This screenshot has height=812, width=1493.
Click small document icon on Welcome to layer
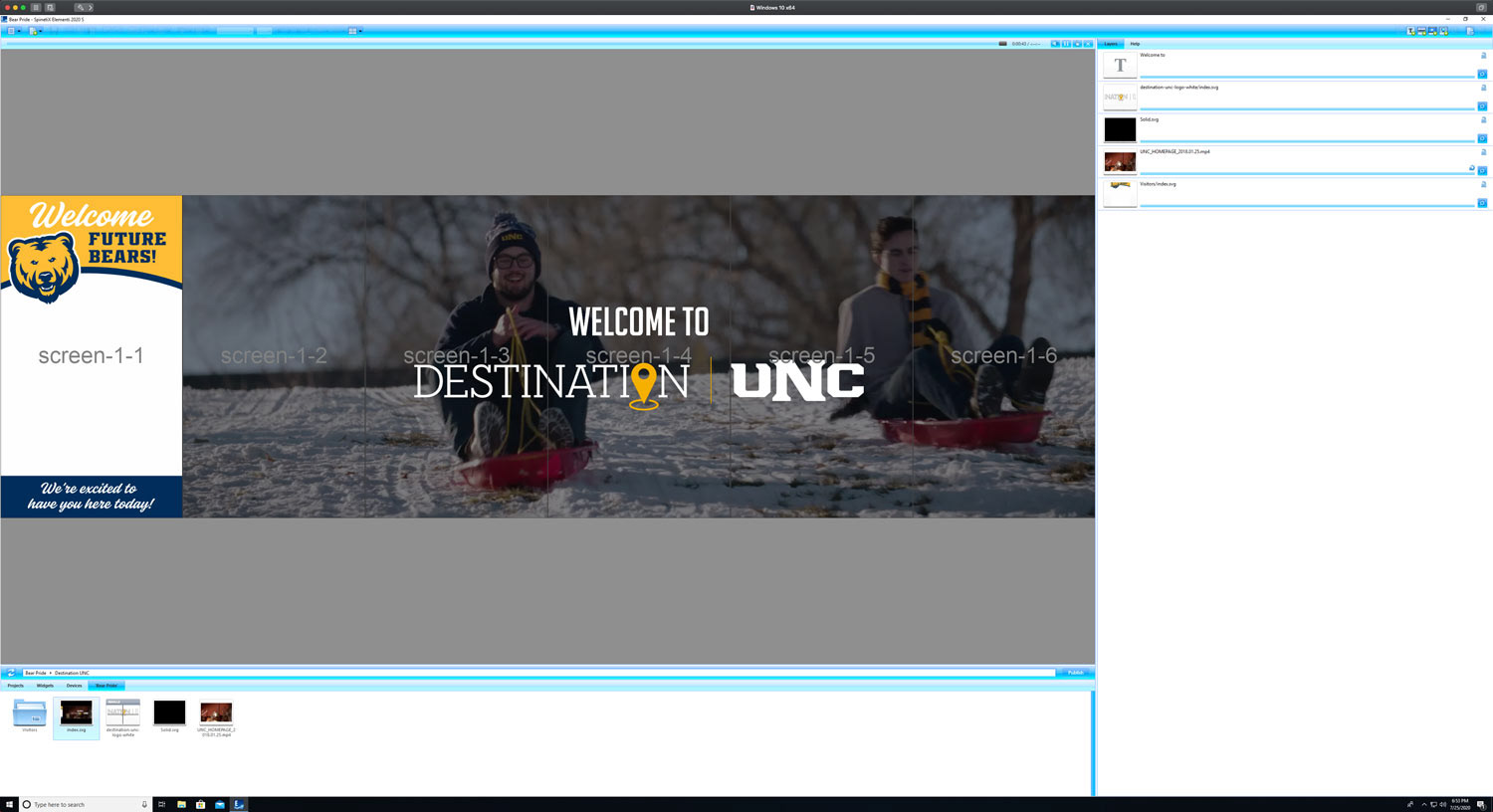(x=1483, y=56)
